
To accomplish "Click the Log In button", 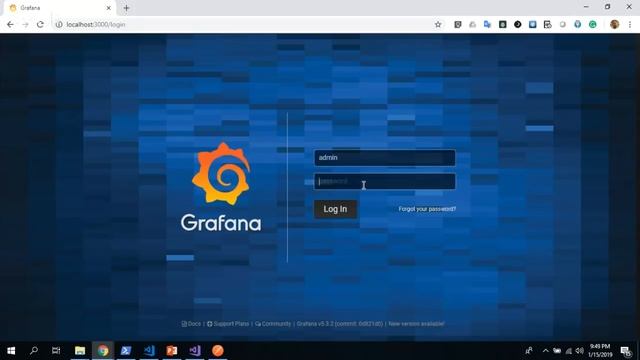I will pyautogui.click(x=335, y=209).
